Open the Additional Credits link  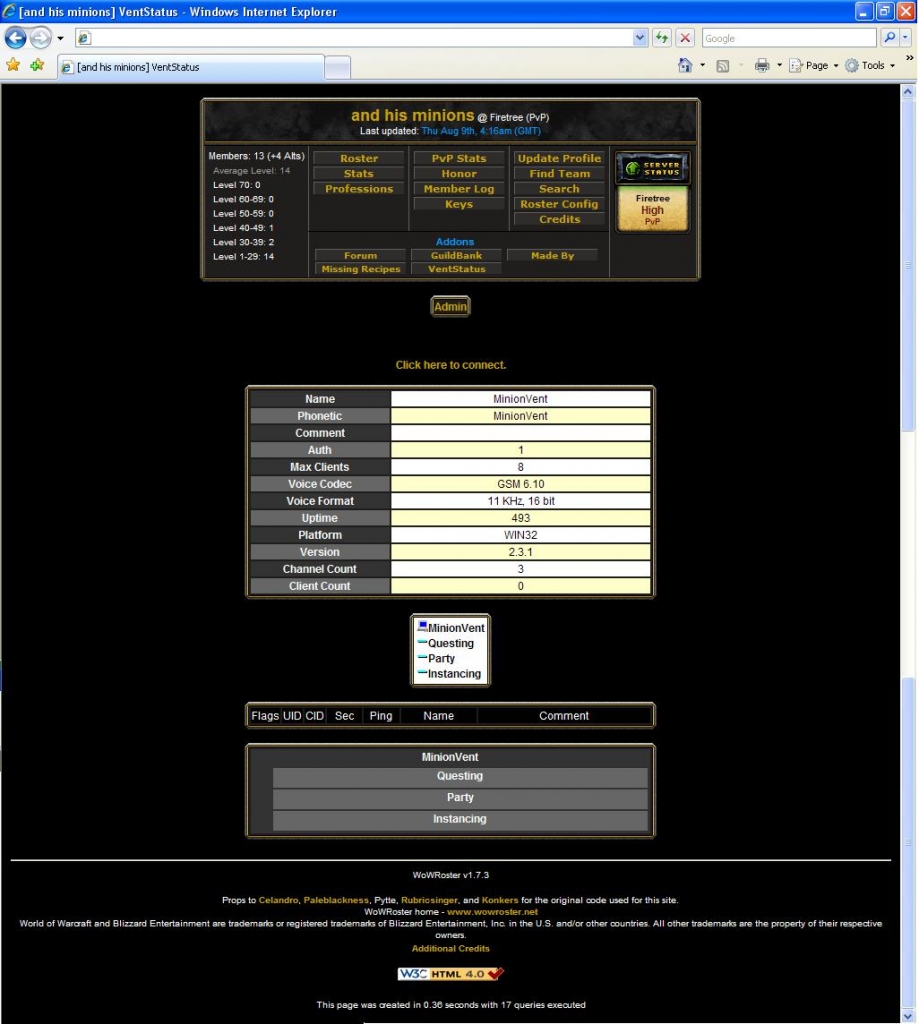click(x=450, y=948)
